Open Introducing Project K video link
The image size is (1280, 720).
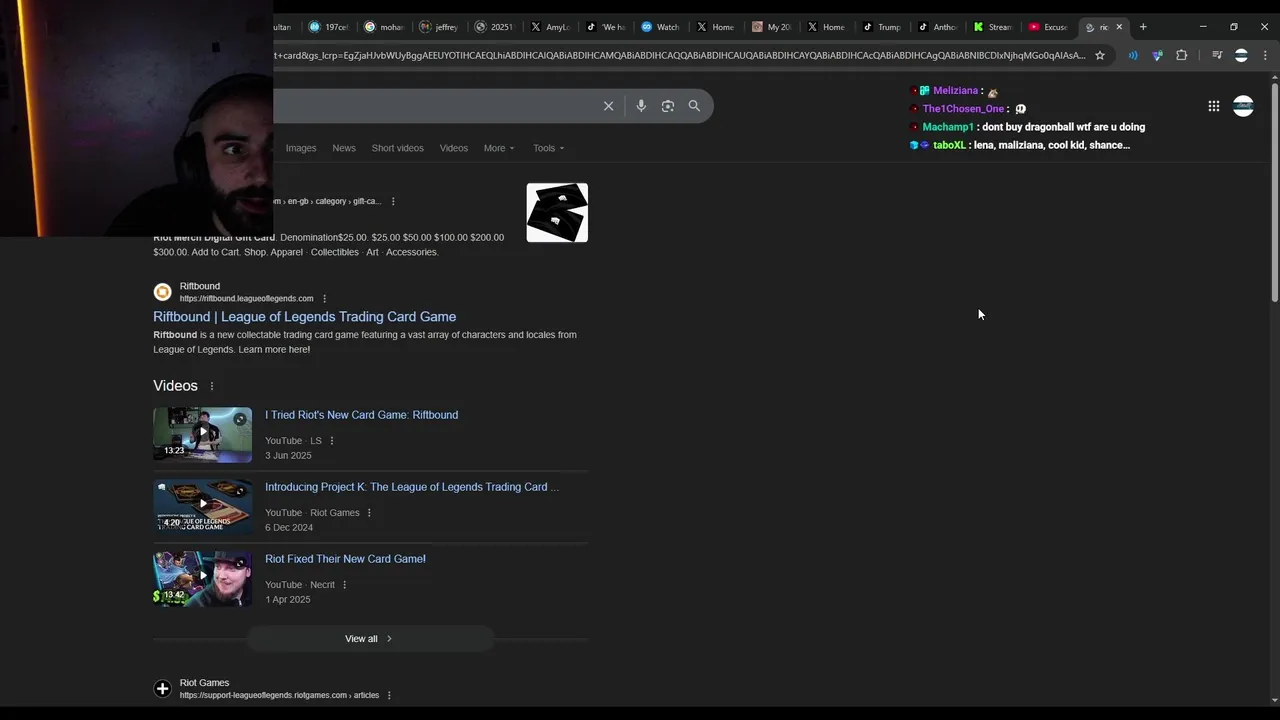[x=411, y=487]
